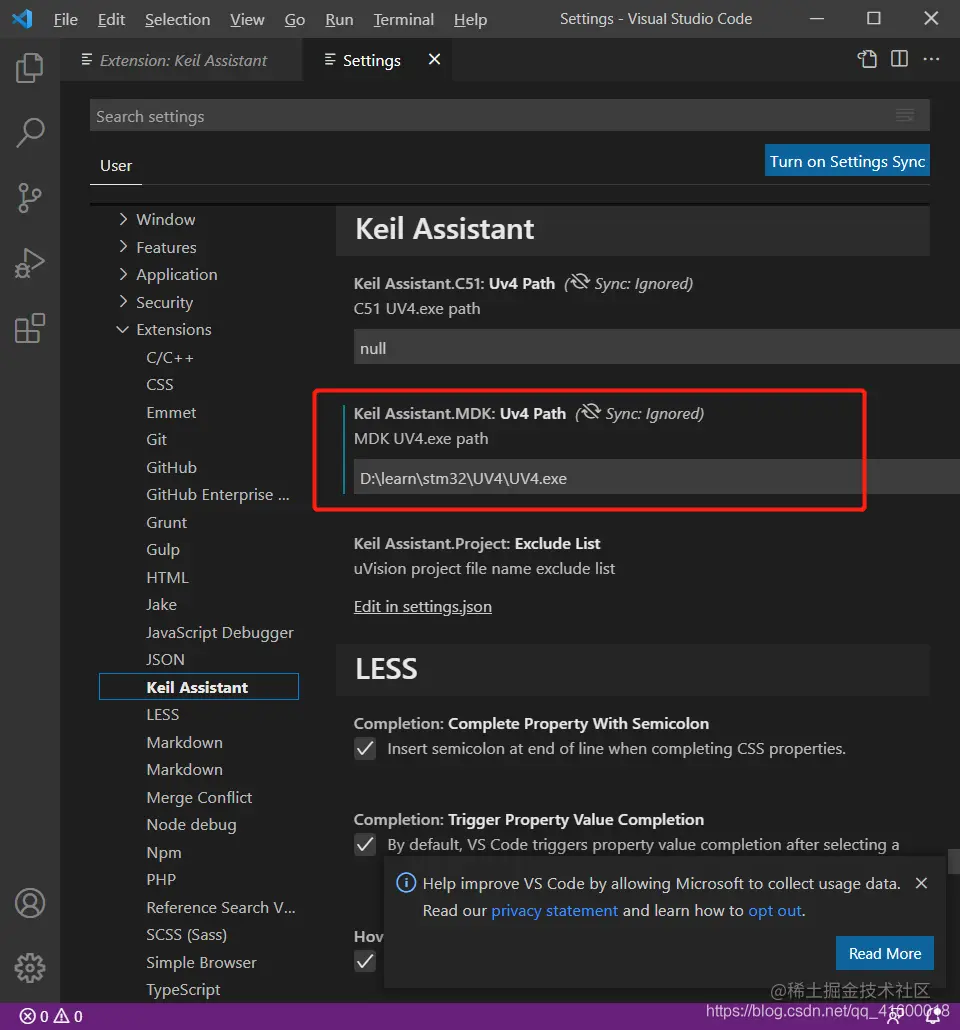Click the errors and warnings status item
This screenshot has height=1030, width=960.
click(x=51, y=1016)
